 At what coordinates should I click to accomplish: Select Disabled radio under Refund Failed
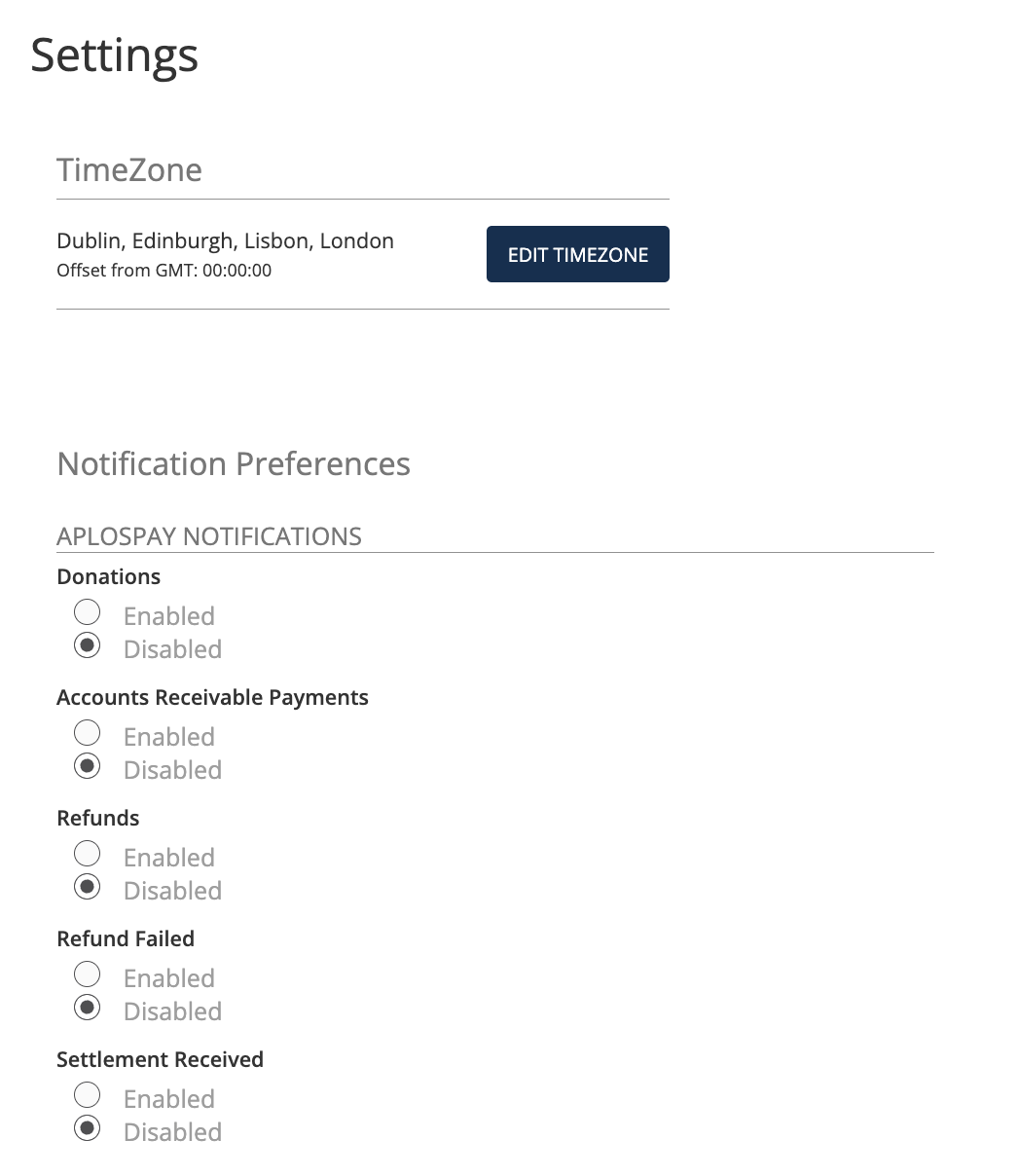pyautogui.click(x=88, y=1008)
